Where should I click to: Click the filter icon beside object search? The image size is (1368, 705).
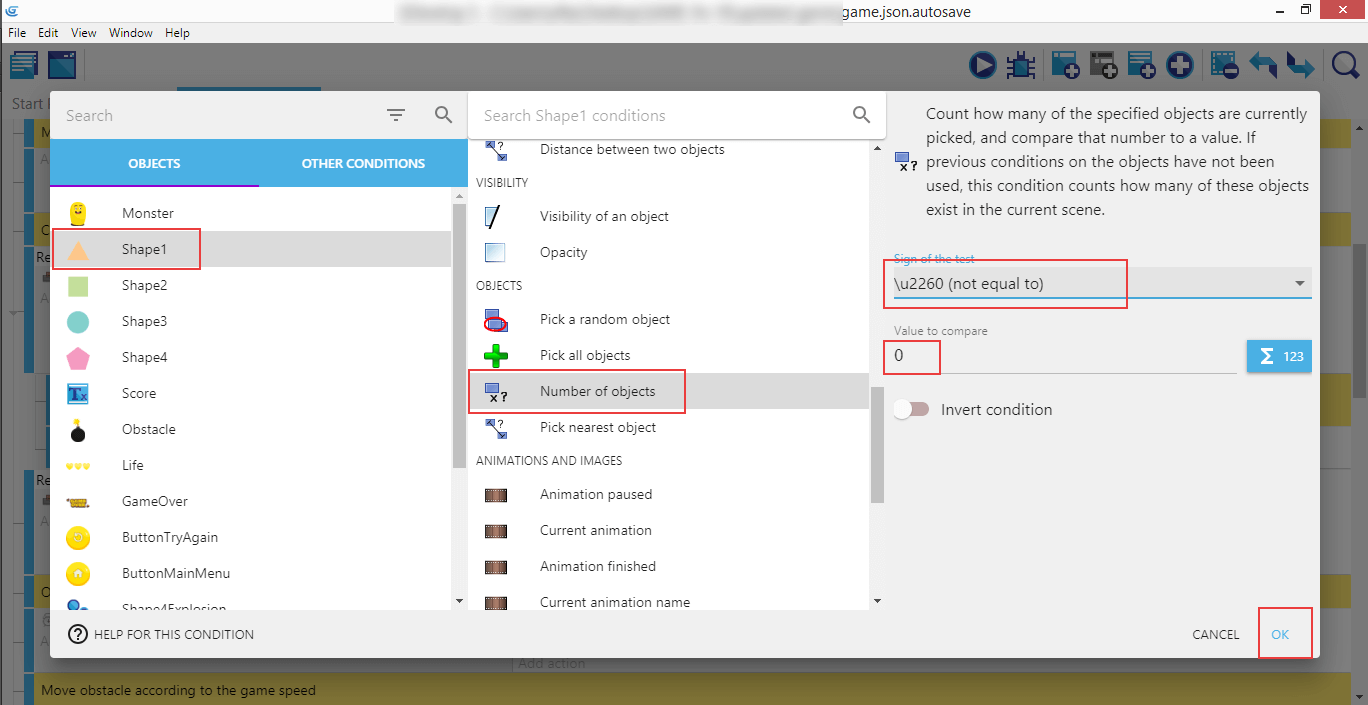point(396,116)
